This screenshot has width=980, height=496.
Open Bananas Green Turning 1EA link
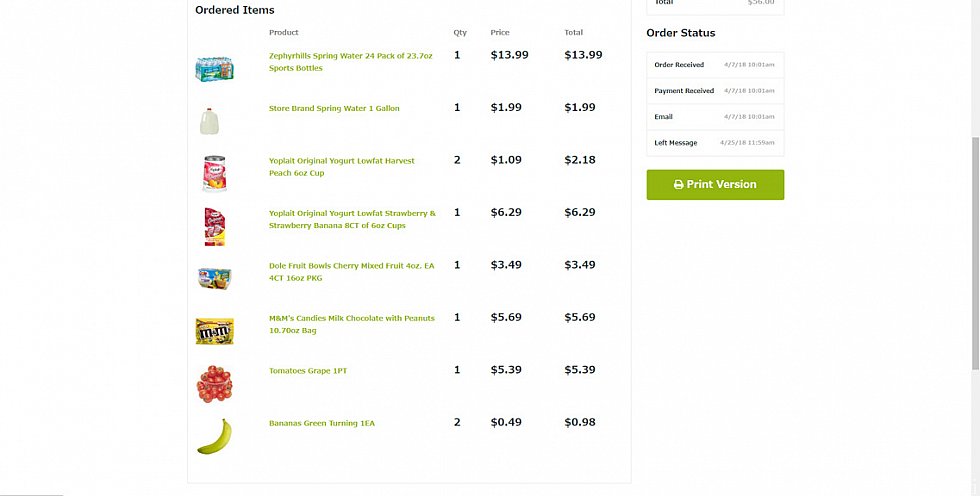pyautogui.click(x=322, y=423)
